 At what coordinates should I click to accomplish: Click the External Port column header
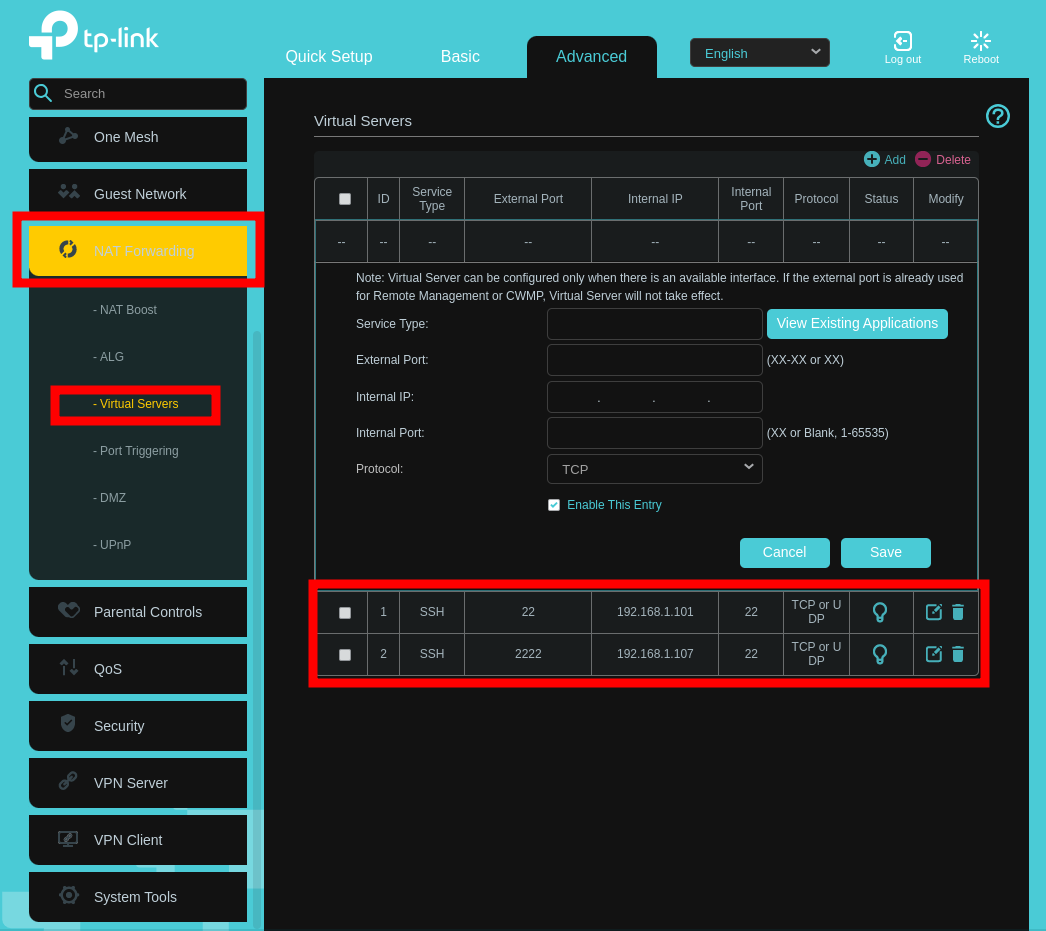(528, 199)
